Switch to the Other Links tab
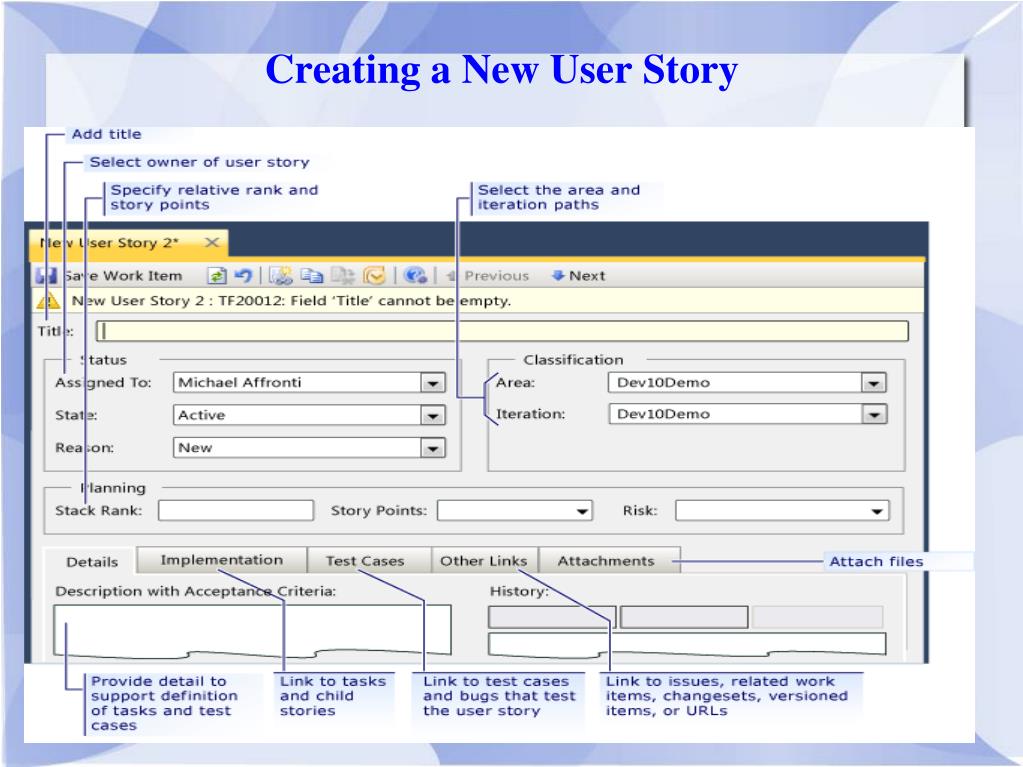 click(483, 560)
